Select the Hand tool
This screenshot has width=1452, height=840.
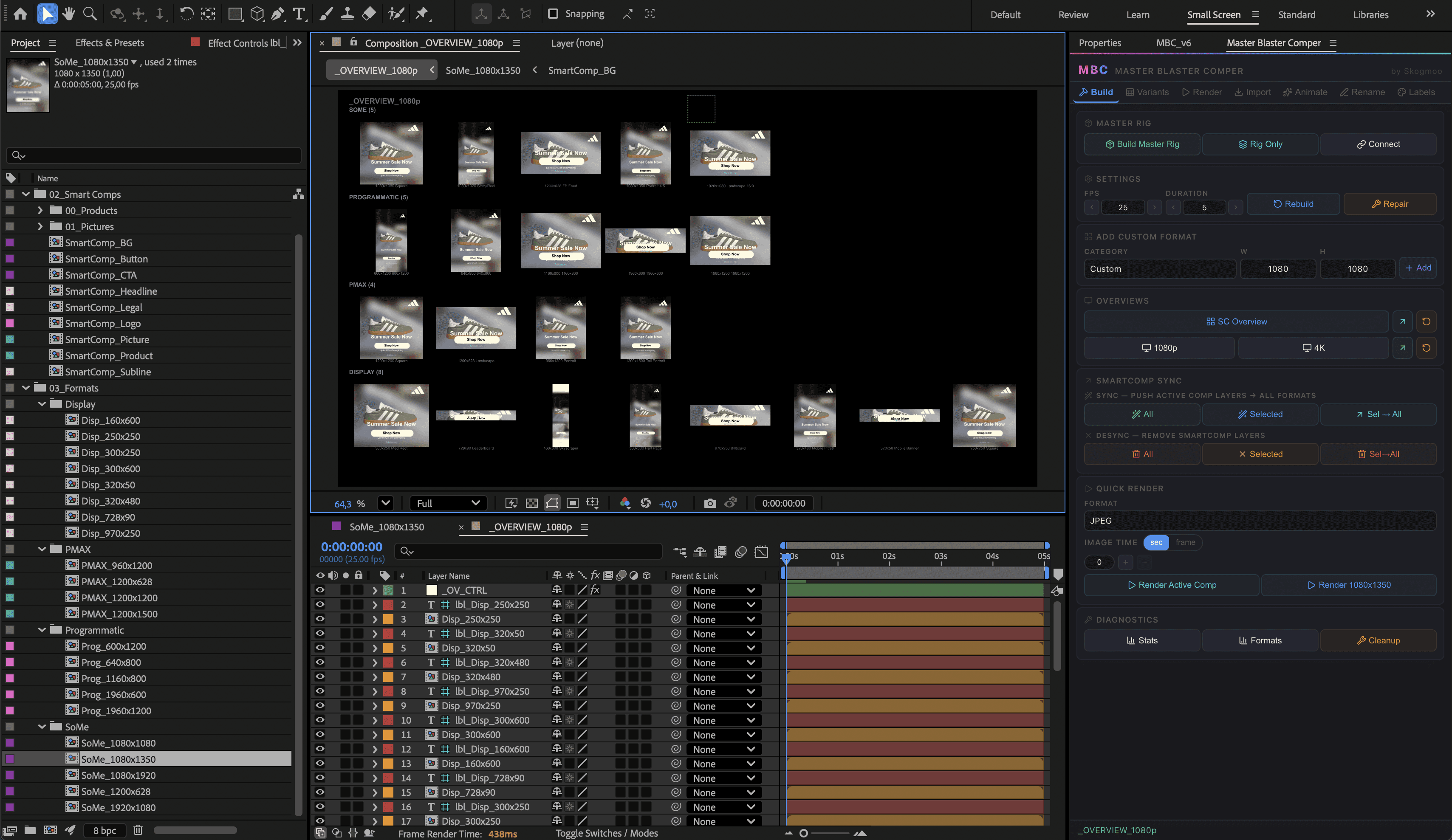pyautogui.click(x=68, y=14)
